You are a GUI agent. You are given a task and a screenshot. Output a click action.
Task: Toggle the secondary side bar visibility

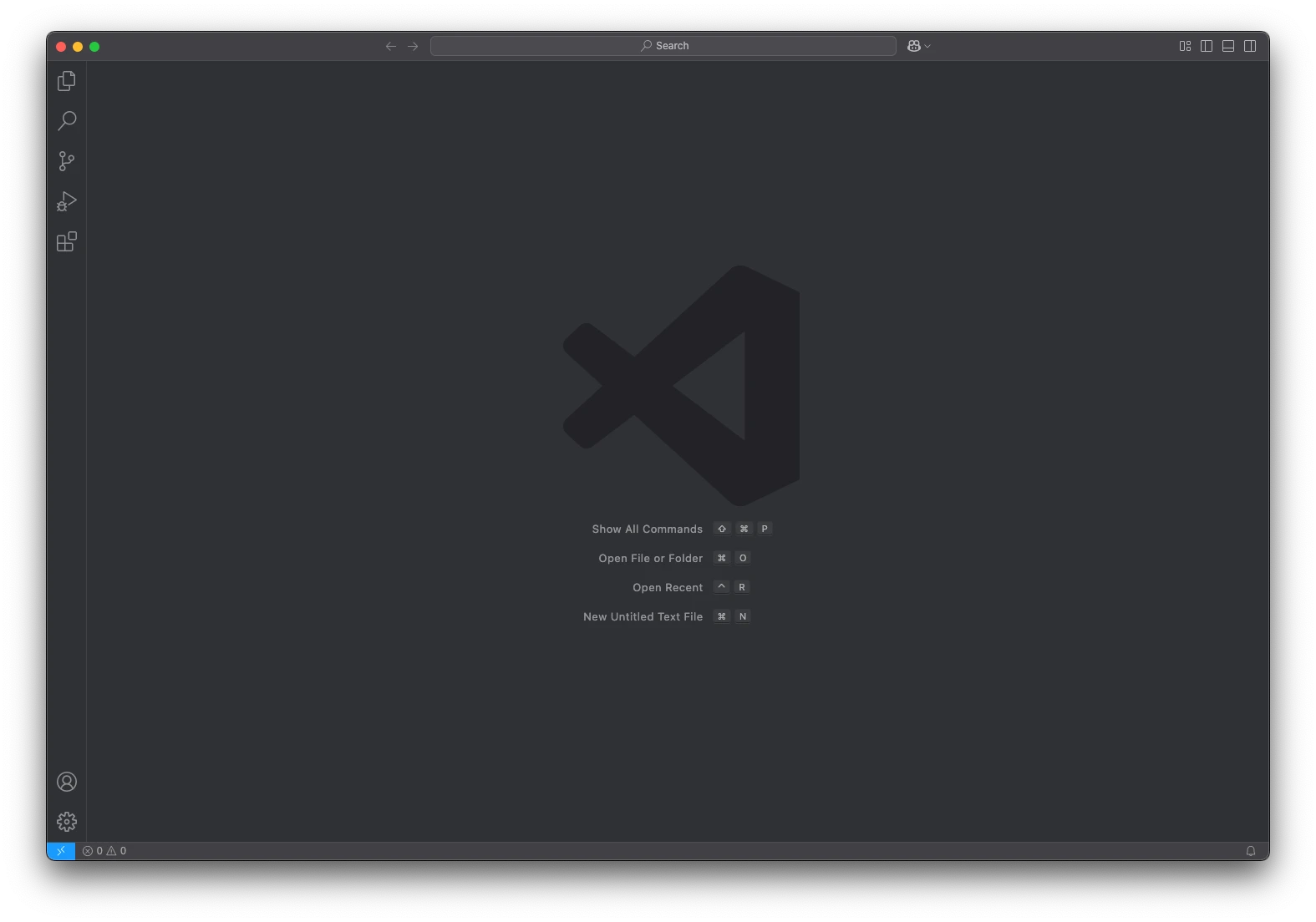[1250, 46]
